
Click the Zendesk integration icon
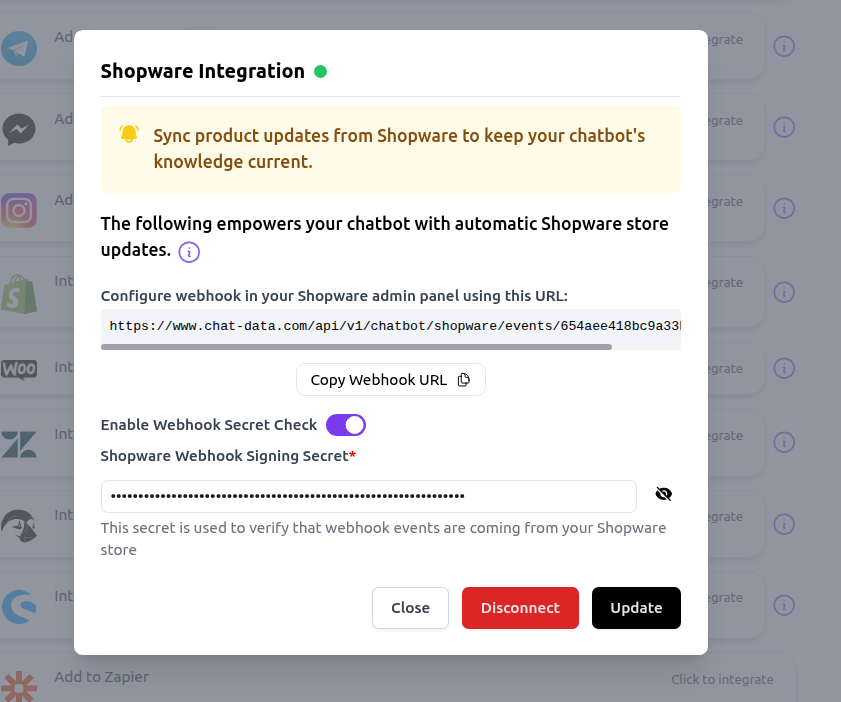(19, 446)
